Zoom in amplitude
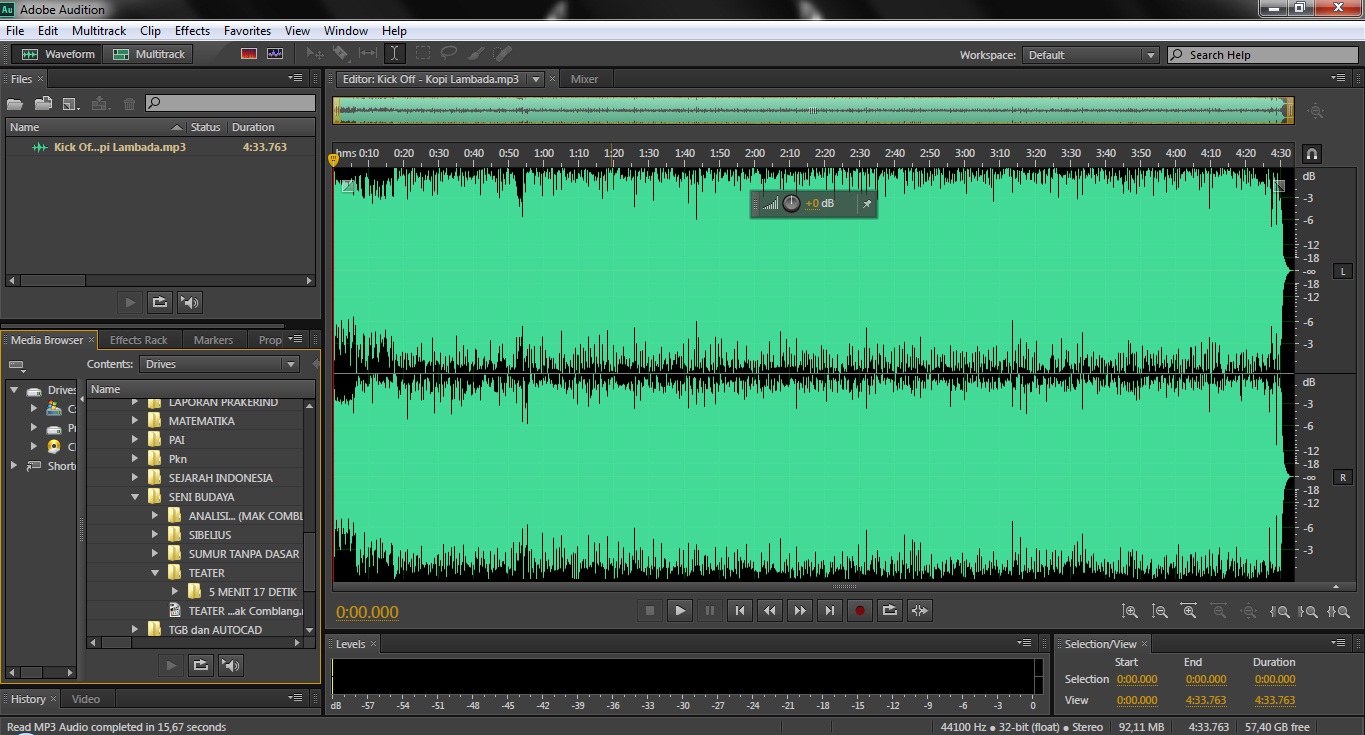 1130,611
